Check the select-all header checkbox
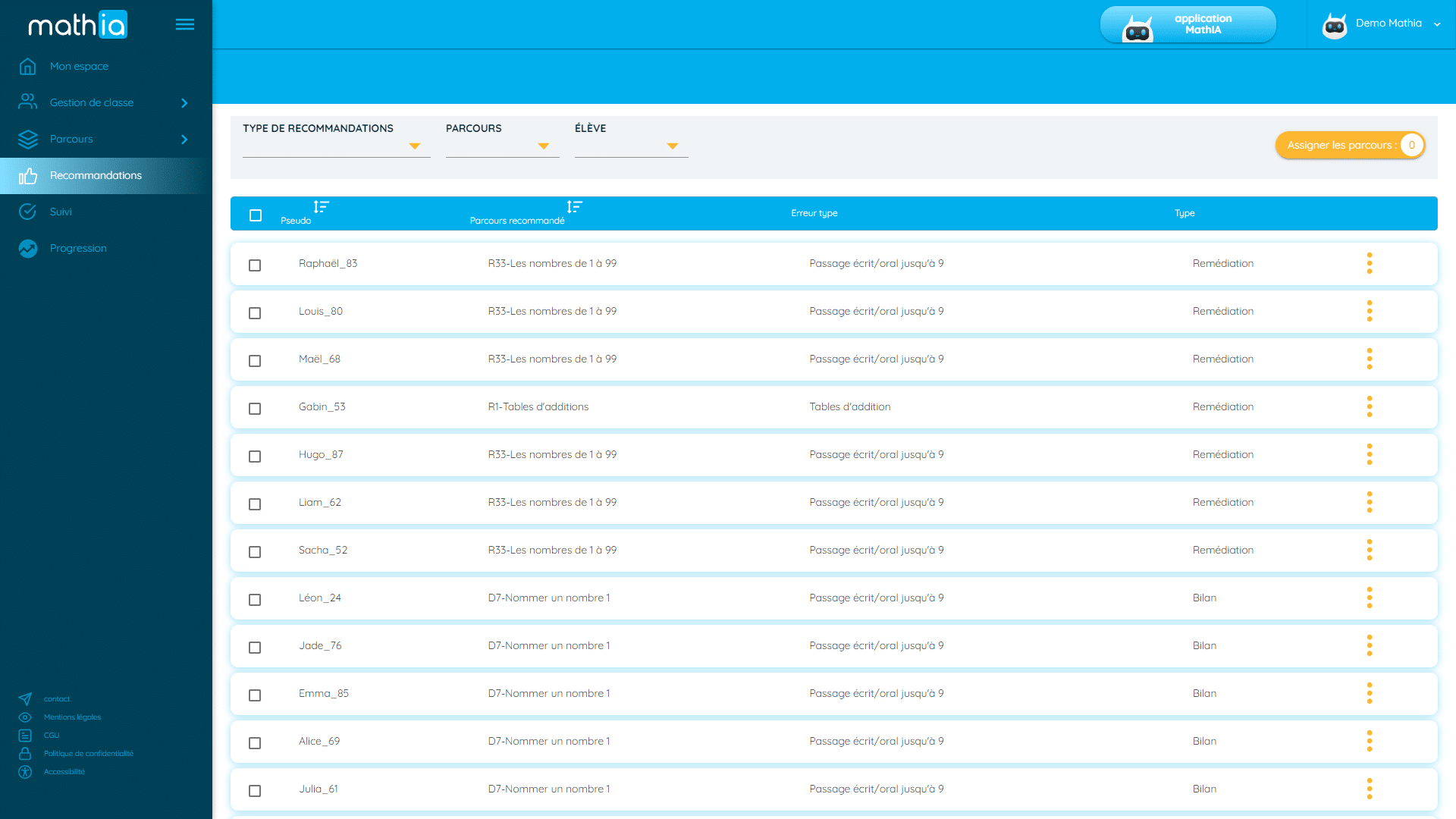The image size is (1456, 819). point(256,215)
